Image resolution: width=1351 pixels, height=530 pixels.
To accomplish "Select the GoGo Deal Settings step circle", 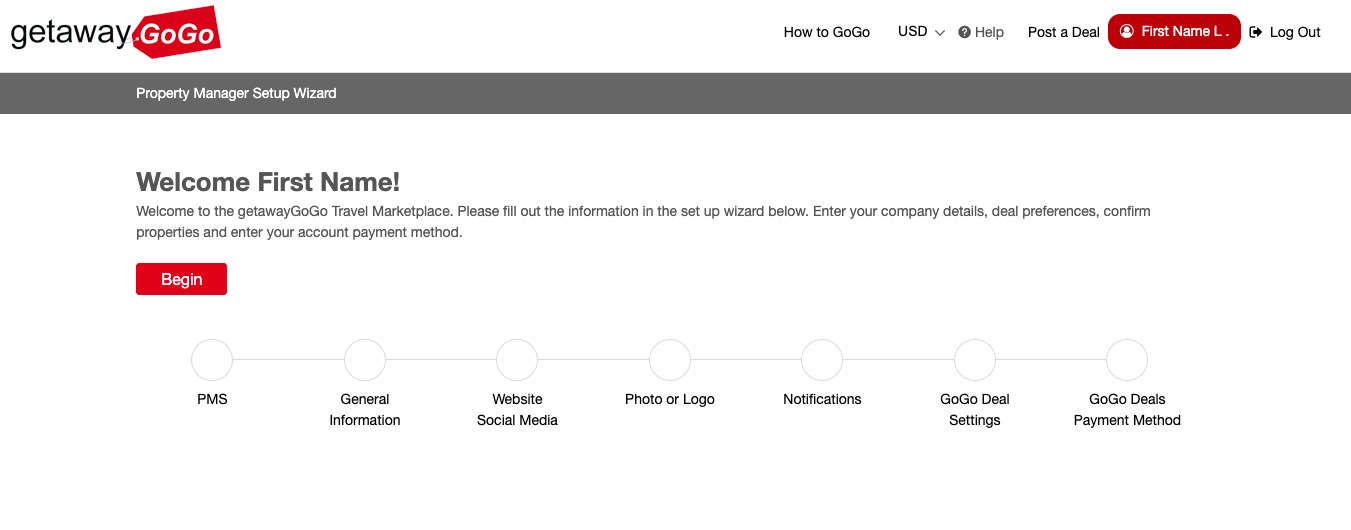I will (975, 360).
